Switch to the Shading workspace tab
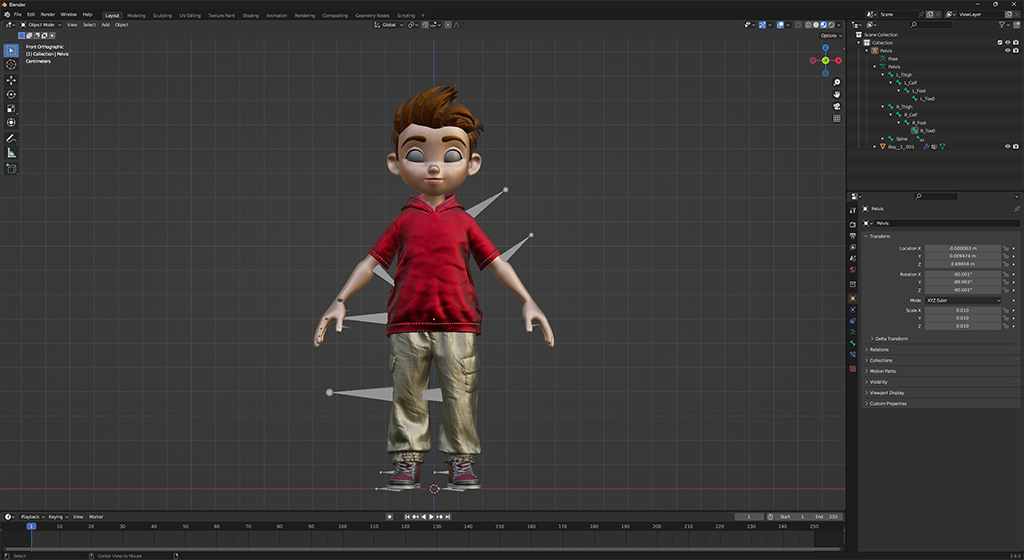Viewport: 1024px width, 560px height. point(250,15)
